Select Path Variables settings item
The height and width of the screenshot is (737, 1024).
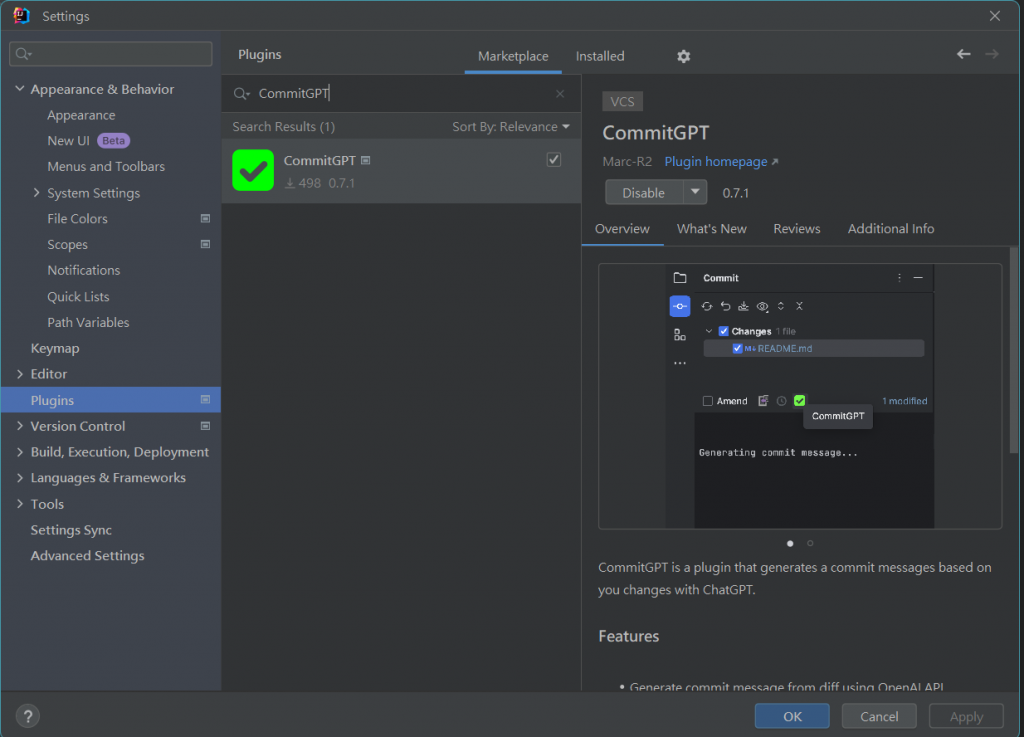coord(88,322)
